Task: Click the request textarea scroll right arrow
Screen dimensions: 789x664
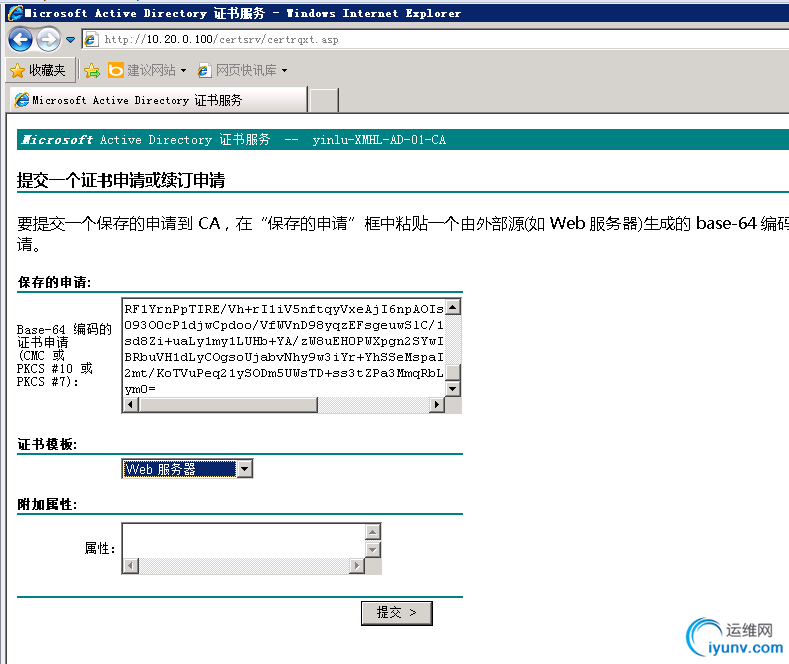Action: pos(437,404)
